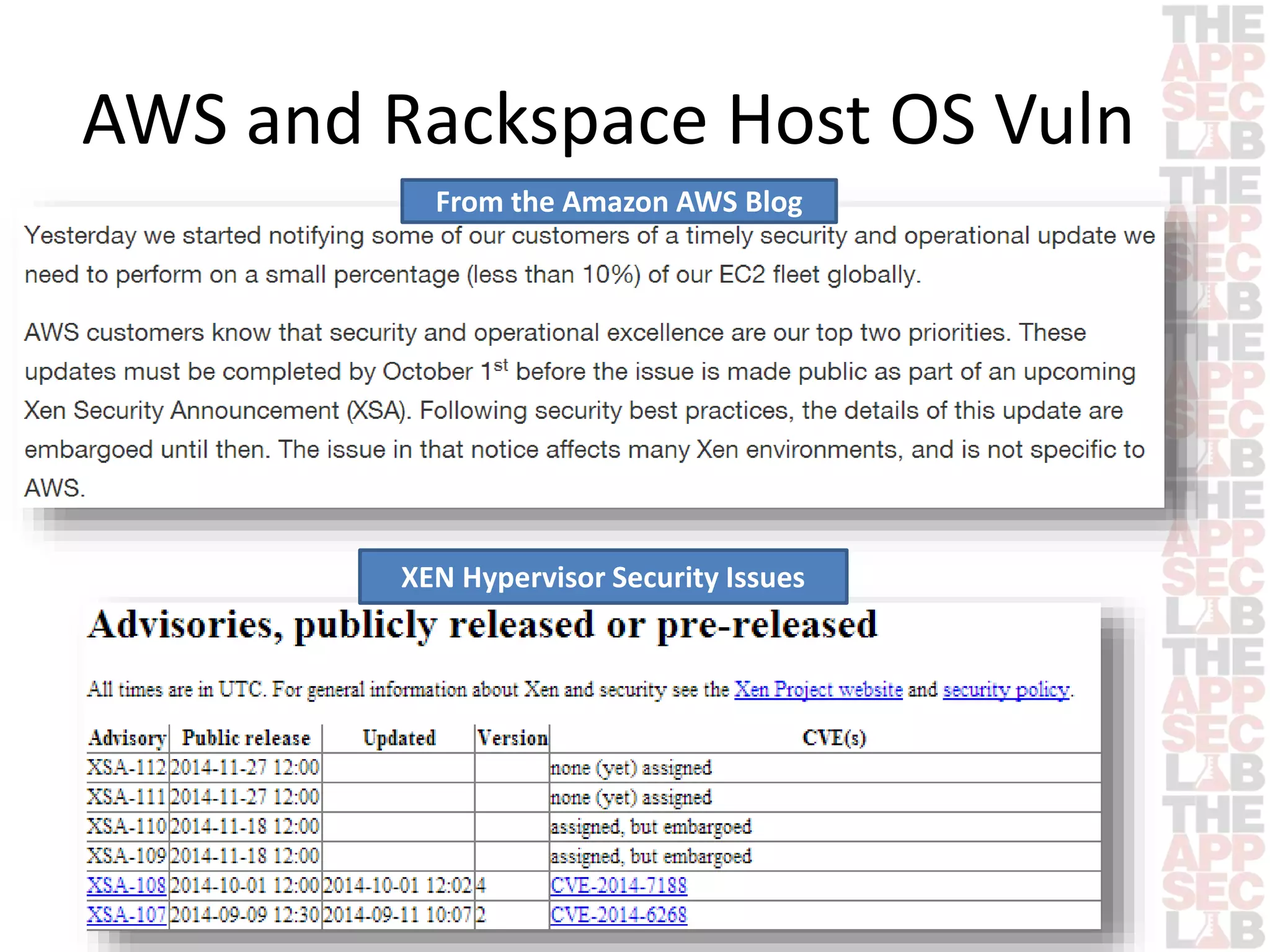The image size is (1270, 952).
Task: Click the 'Version' column header
Action: pyautogui.click(x=512, y=738)
